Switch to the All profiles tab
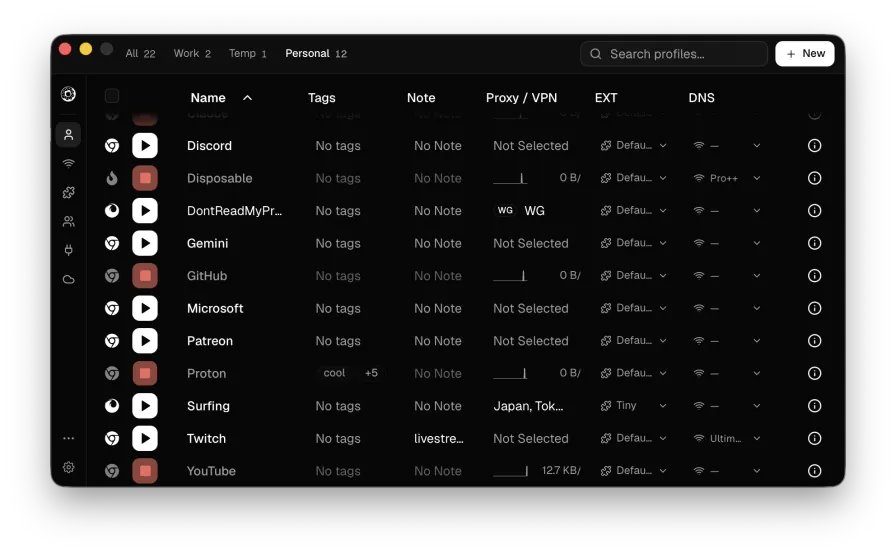The width and height of the screenshot is (896, 554). pyautogui.click(x=141, y=54)
